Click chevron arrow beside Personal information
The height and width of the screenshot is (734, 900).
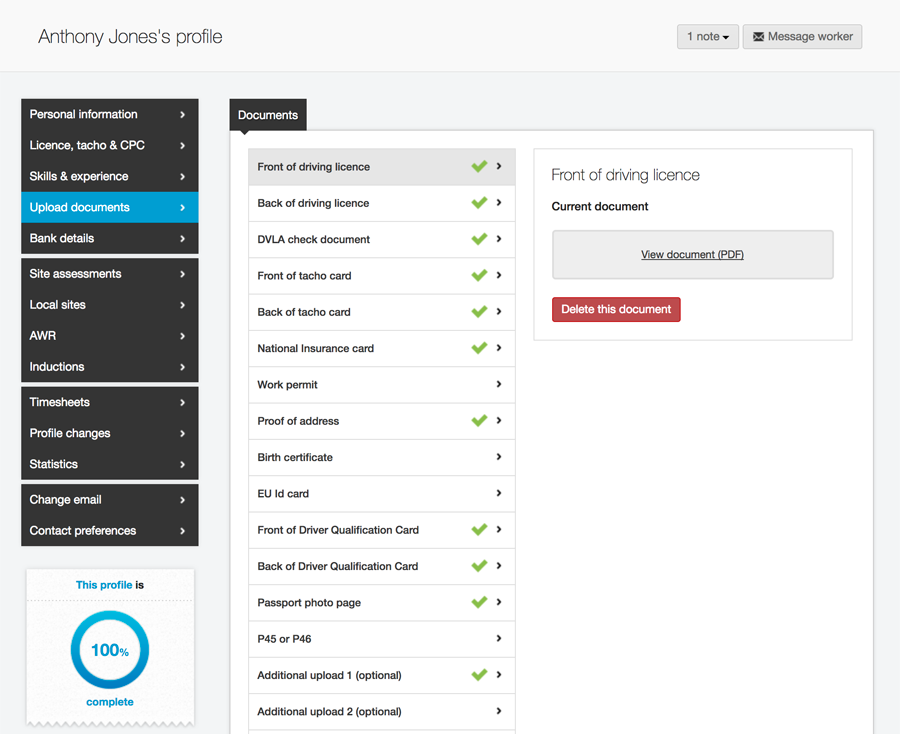183,115
